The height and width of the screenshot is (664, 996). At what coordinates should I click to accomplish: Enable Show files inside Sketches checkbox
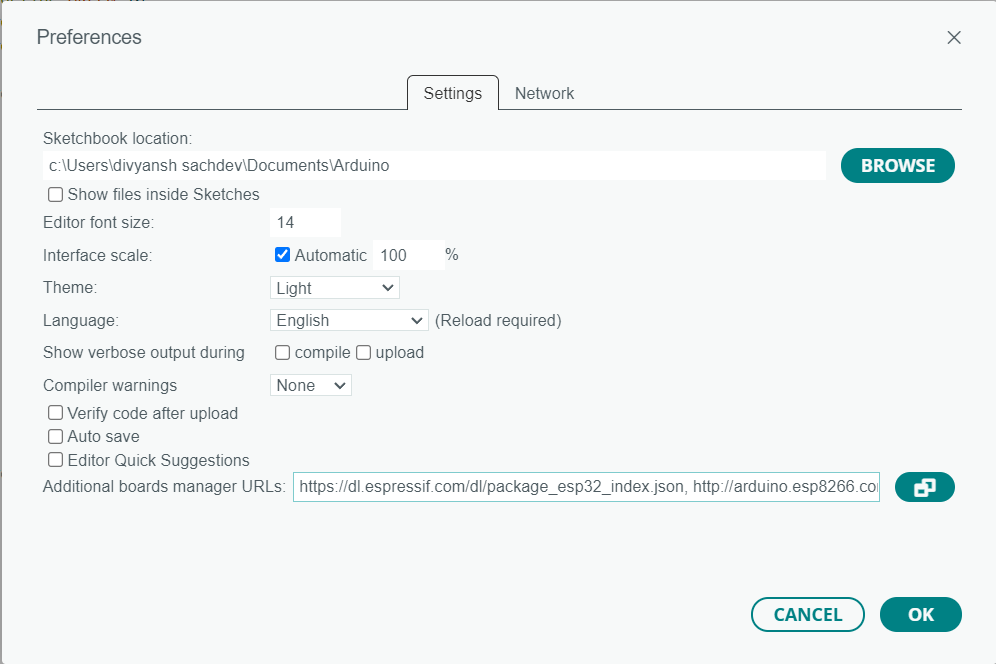(56, 194)
